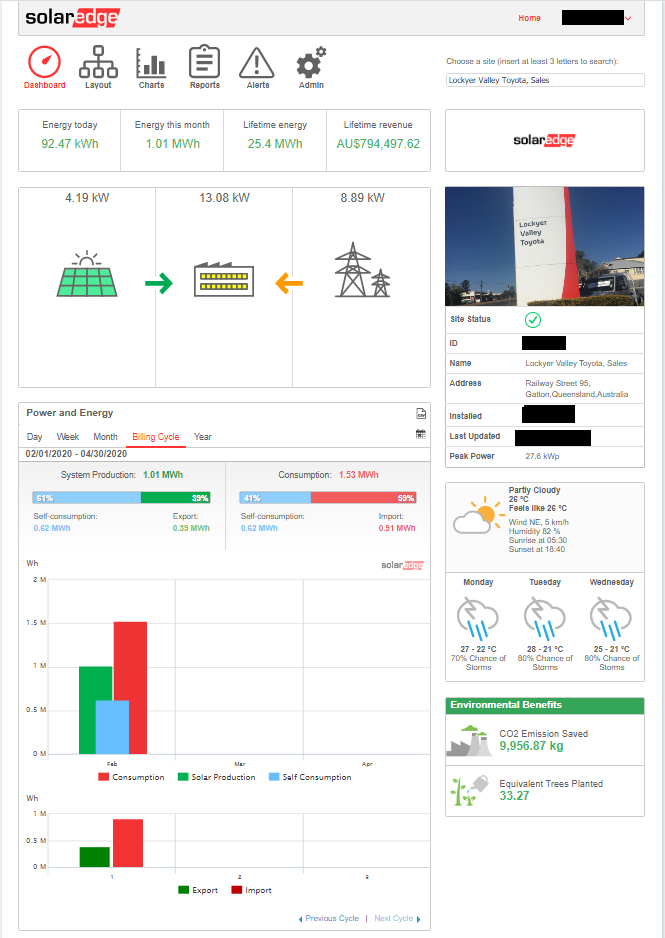665x938 pixels.
Task: Toggle Self Consumption legend swatch
Action: tap(274, 777)
